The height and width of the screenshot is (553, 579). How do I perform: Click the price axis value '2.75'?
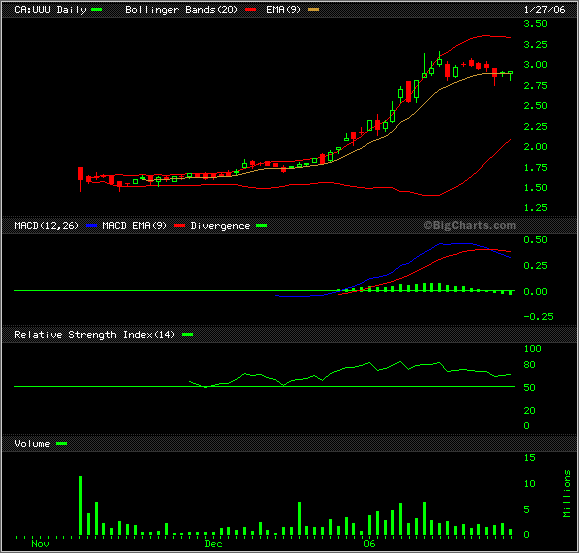(535, 85)
